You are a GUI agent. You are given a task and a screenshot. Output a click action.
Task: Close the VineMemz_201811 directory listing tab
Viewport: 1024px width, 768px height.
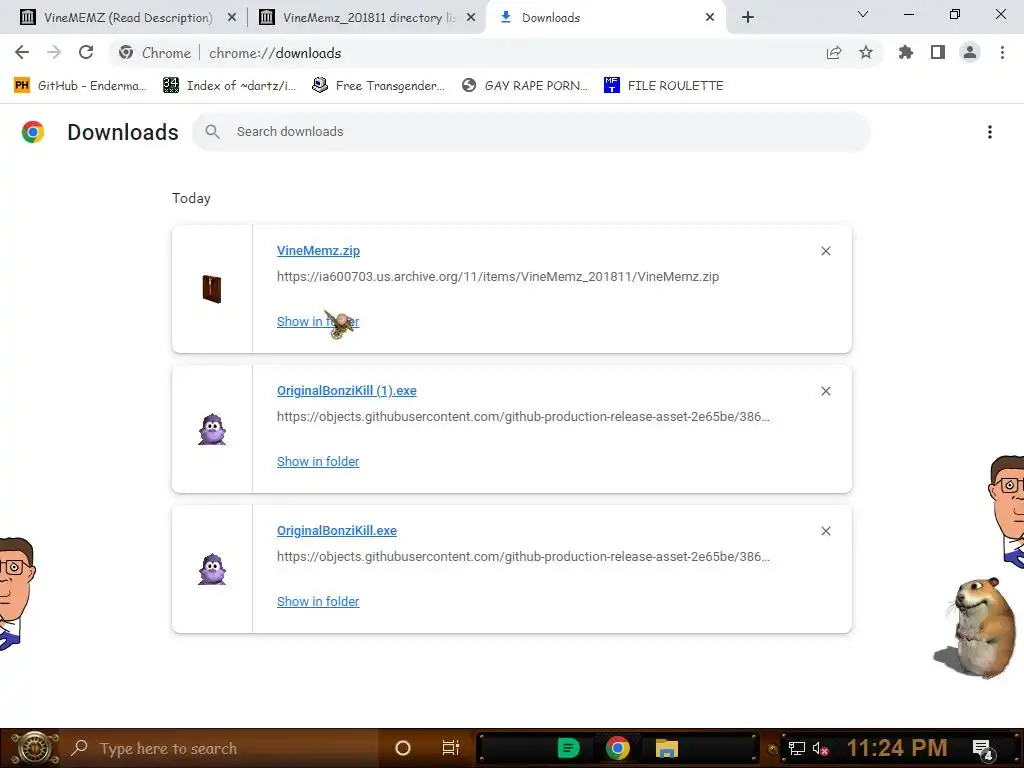pyautogui.click(x=471, y=18)
